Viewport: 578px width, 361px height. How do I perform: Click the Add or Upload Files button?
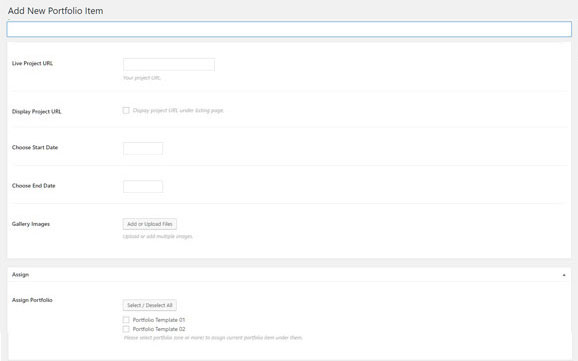pos(150,224)
